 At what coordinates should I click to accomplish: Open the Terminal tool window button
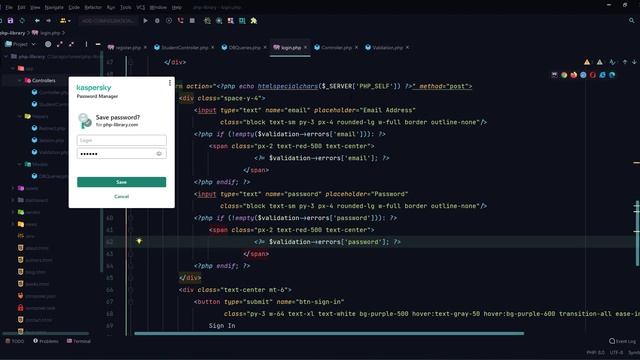[x=79, y=341]
